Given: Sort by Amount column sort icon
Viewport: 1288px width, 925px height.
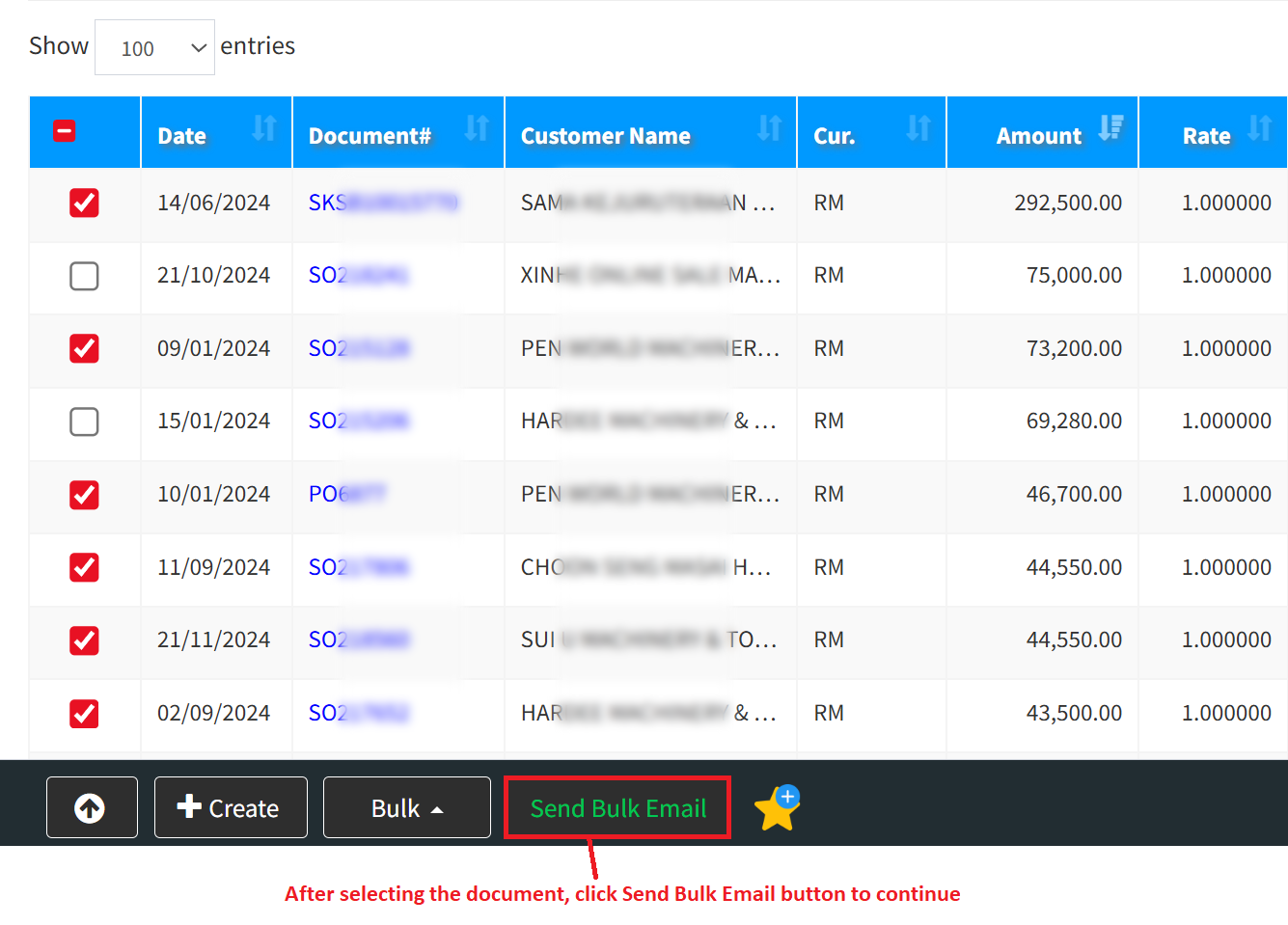Looking at the screenshot, I should coord(1111,128).
